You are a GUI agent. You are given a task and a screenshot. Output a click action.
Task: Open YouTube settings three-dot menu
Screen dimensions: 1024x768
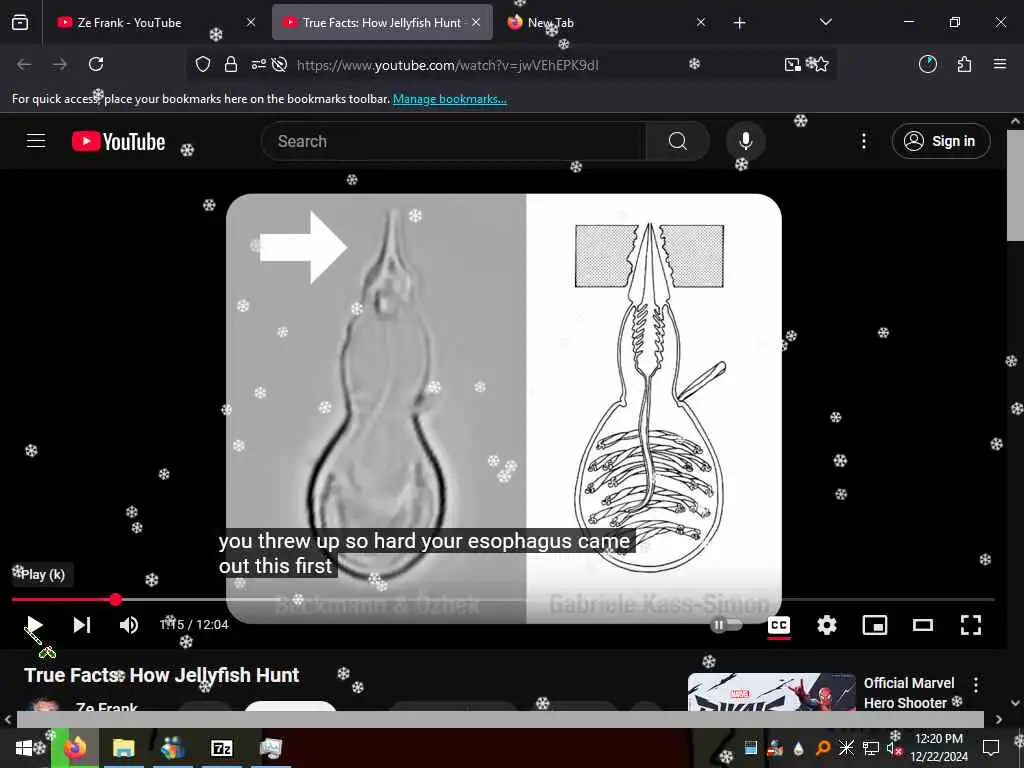(x=863, y=141)
